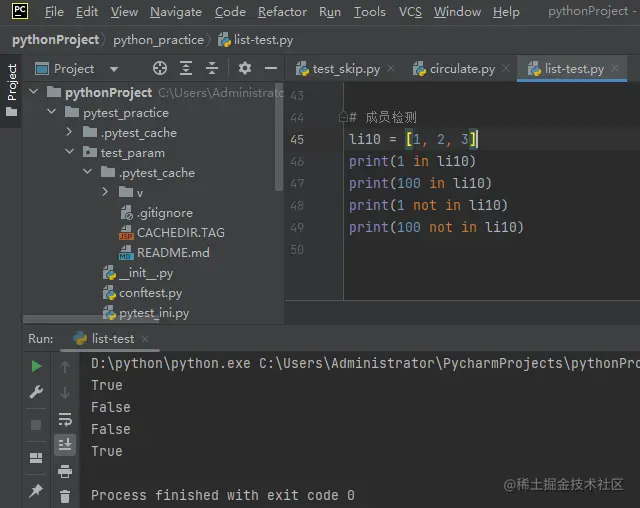Open Project panel gear options
This screenshot has height=508, width=640.
244,68
